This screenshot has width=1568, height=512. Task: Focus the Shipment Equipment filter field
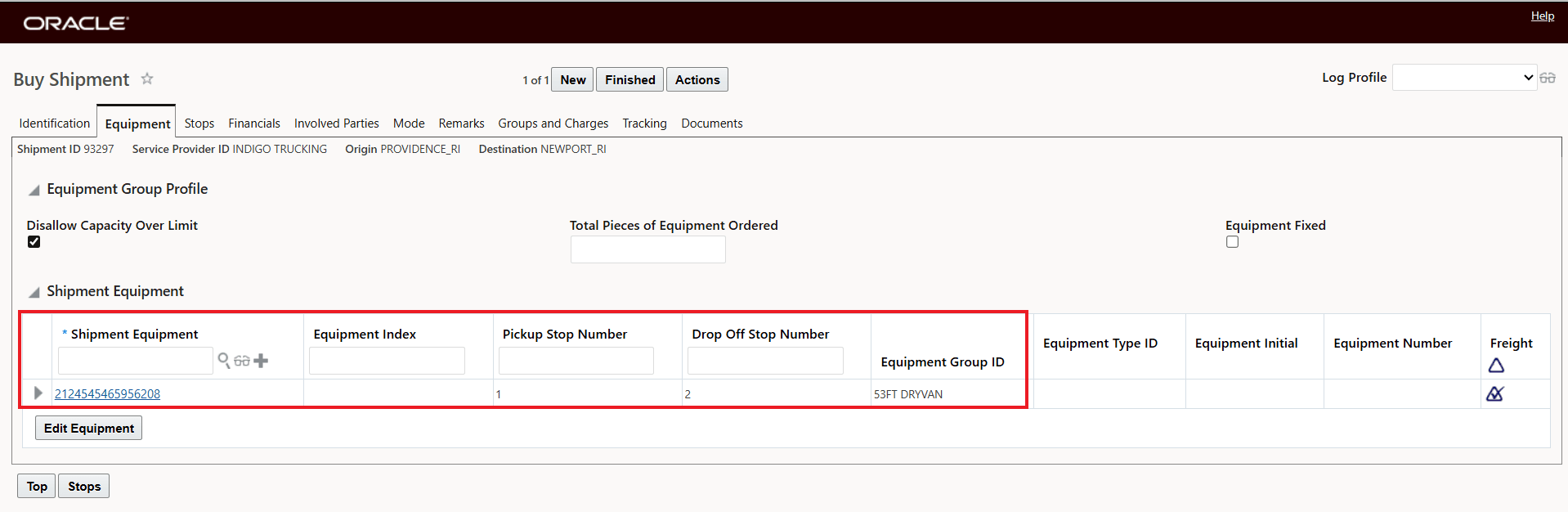[136, 361]
